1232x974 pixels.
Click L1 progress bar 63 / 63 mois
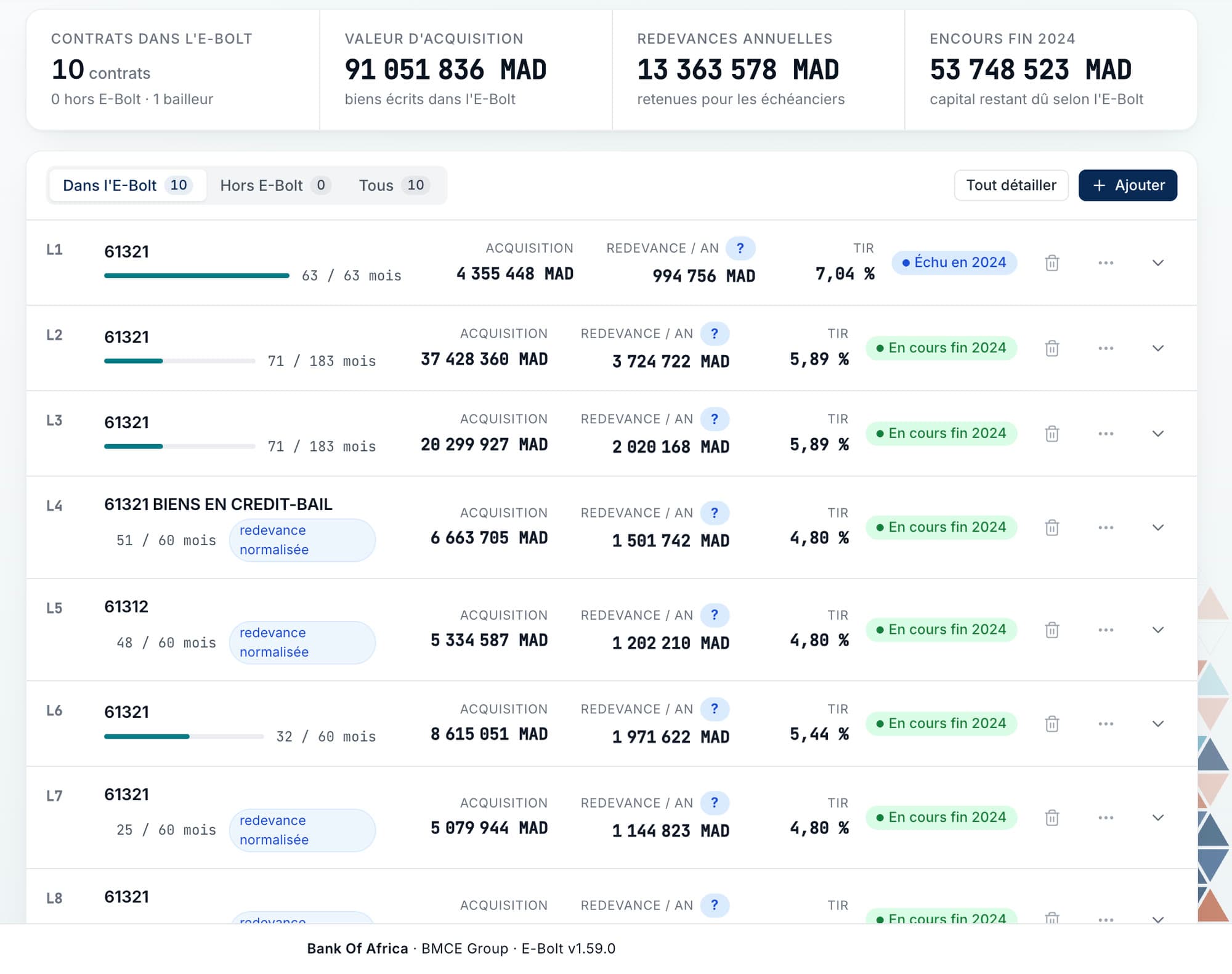click(197, 275)
